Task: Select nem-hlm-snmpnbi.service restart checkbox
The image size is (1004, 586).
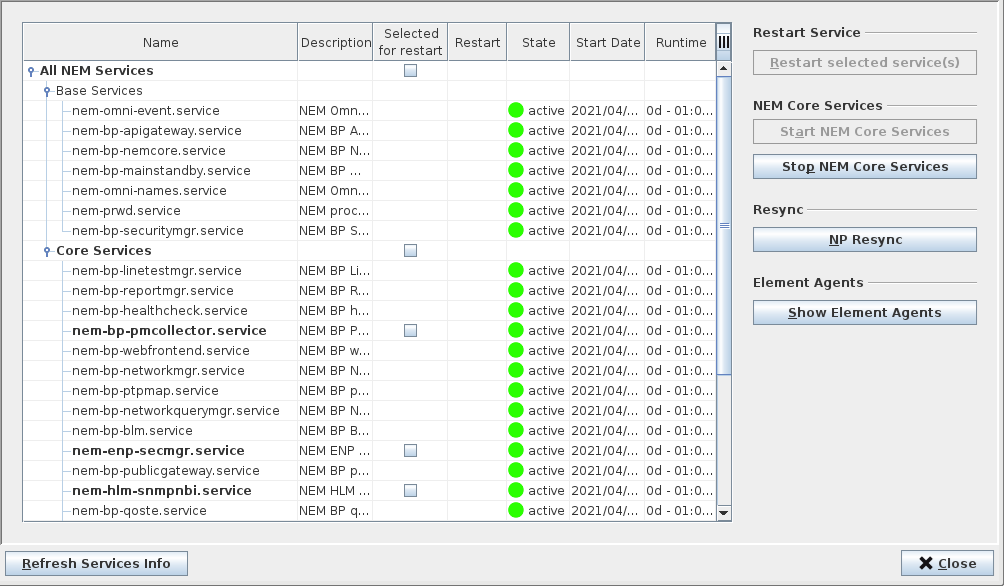Action: point(410,491)
